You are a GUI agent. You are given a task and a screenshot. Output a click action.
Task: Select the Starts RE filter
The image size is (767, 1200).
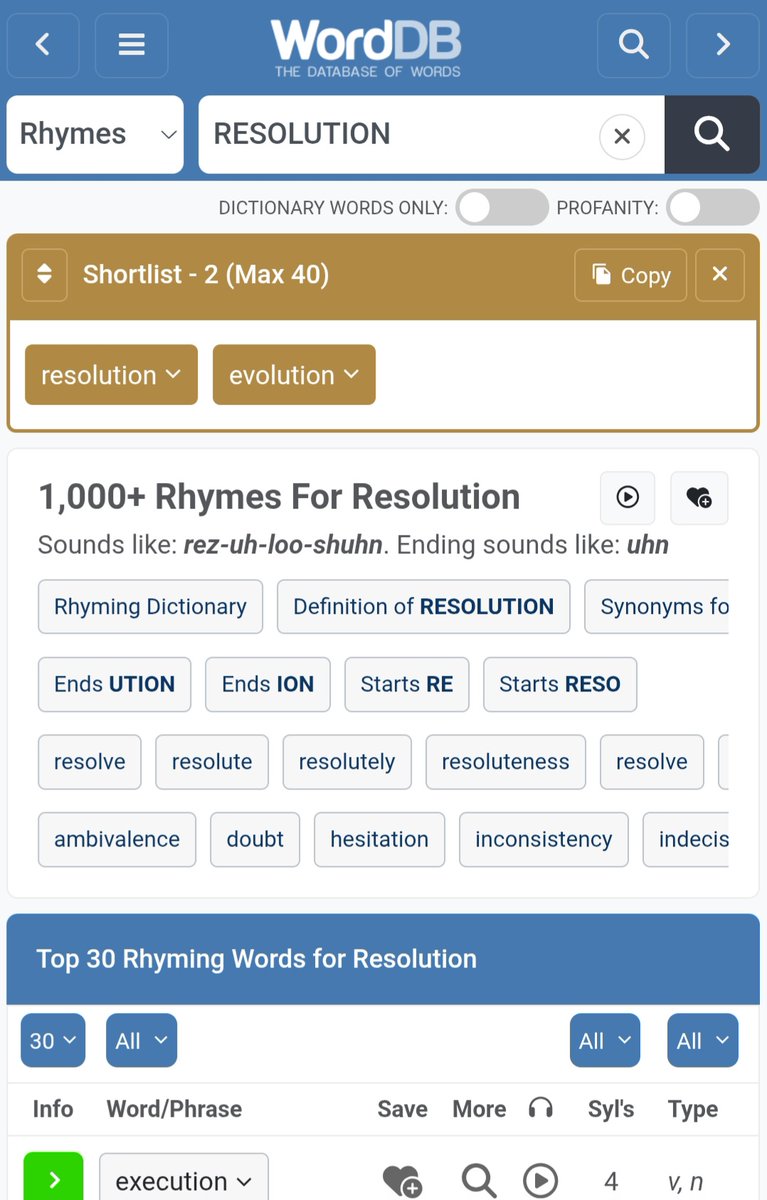407,684
